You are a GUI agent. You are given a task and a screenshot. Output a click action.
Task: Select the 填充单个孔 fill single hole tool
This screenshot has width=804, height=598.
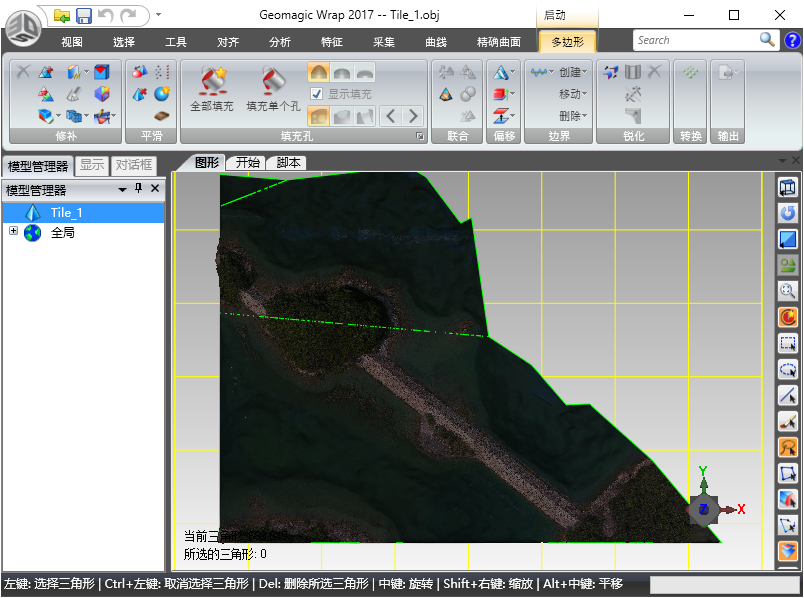(273, 82)
